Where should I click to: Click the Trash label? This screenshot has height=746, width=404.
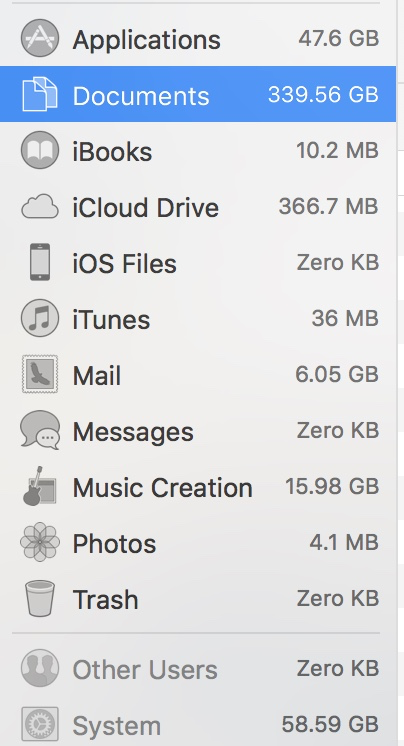coord(105,599)
